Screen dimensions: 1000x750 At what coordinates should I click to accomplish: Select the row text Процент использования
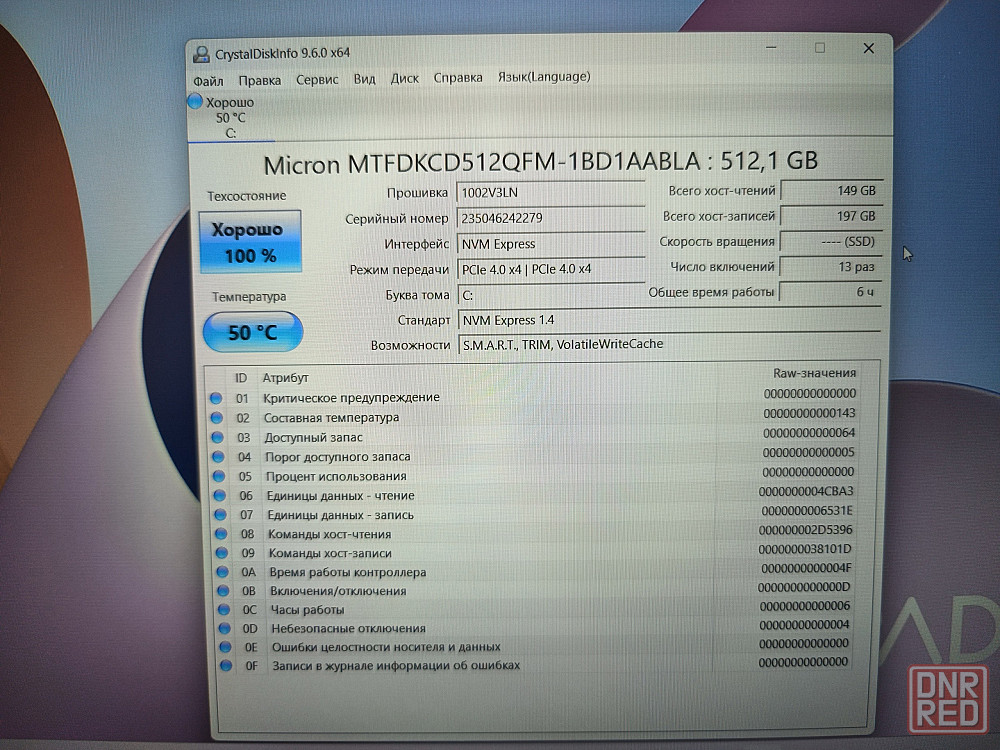tap(336, 476)
